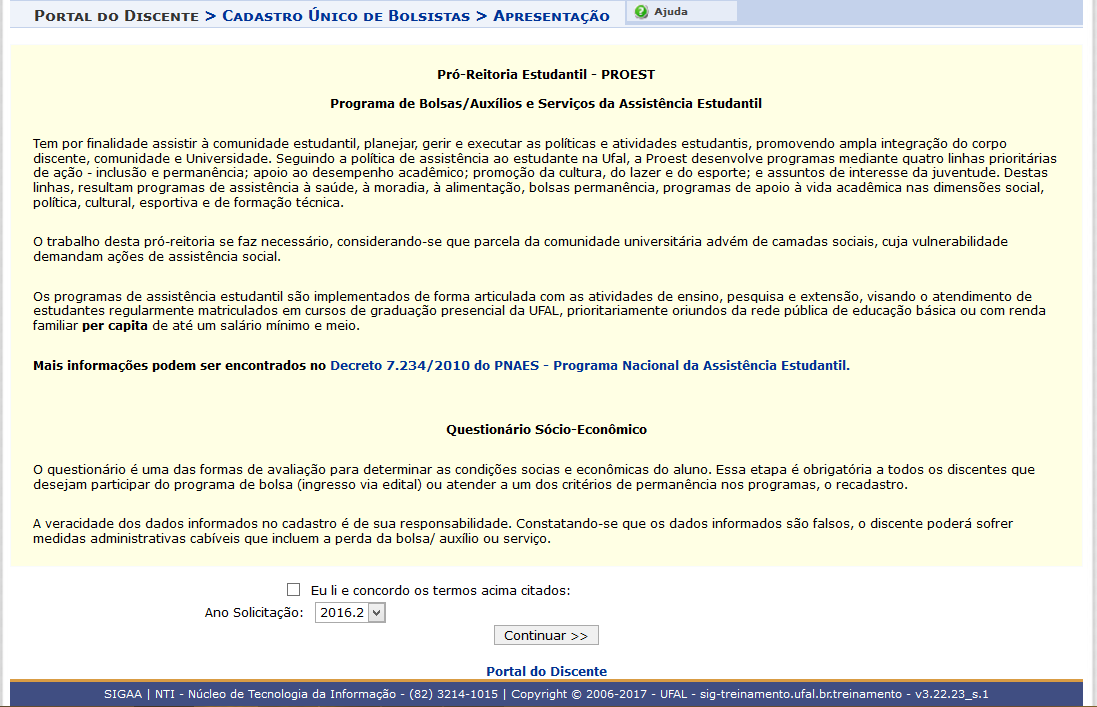Click the Apresentação breadcrumb item
Screen dimensions: 1097x707
pyautogui.click(x=551, y=16)
